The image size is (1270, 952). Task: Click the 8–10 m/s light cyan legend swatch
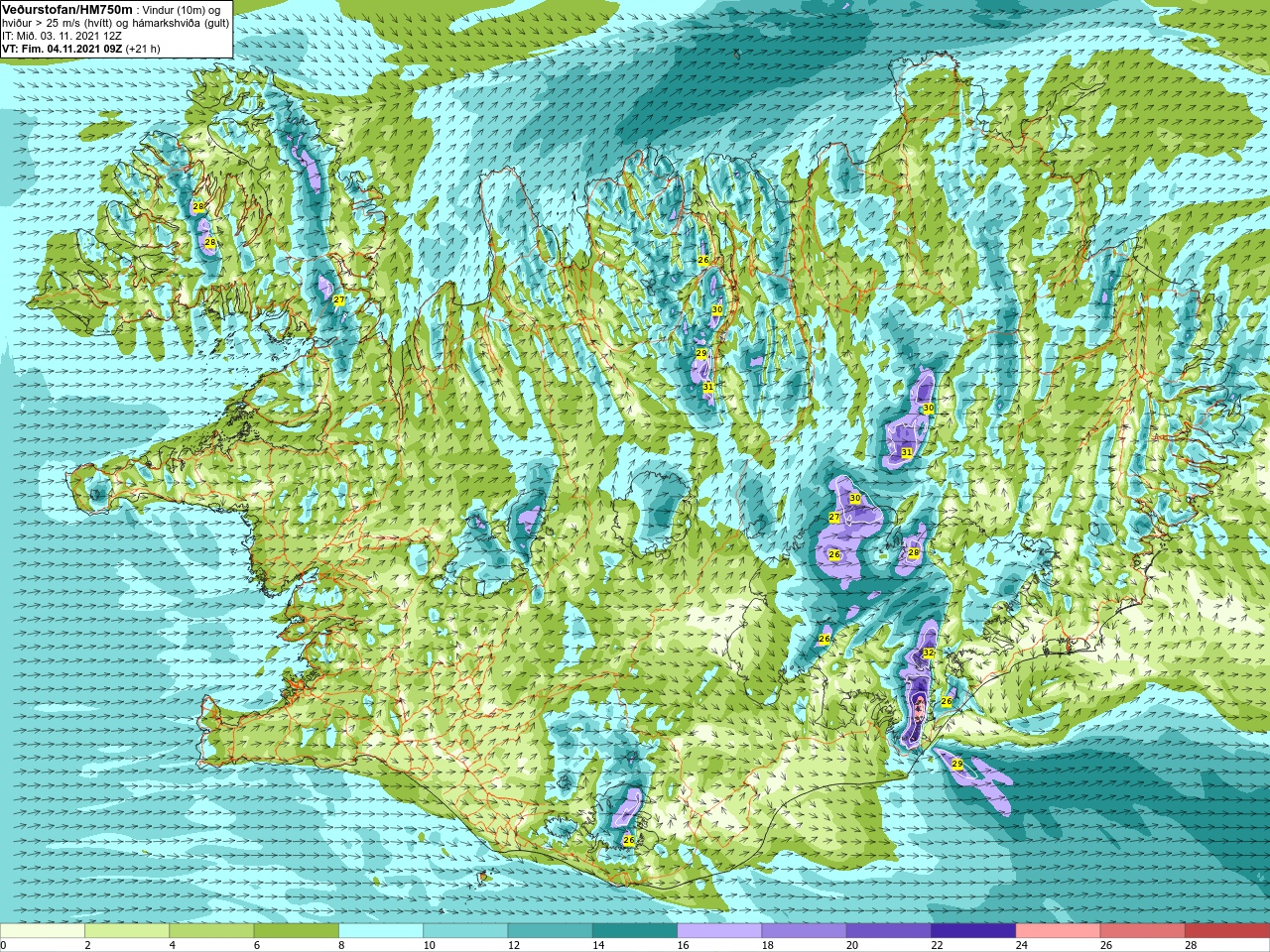click(x=381, y=930)
